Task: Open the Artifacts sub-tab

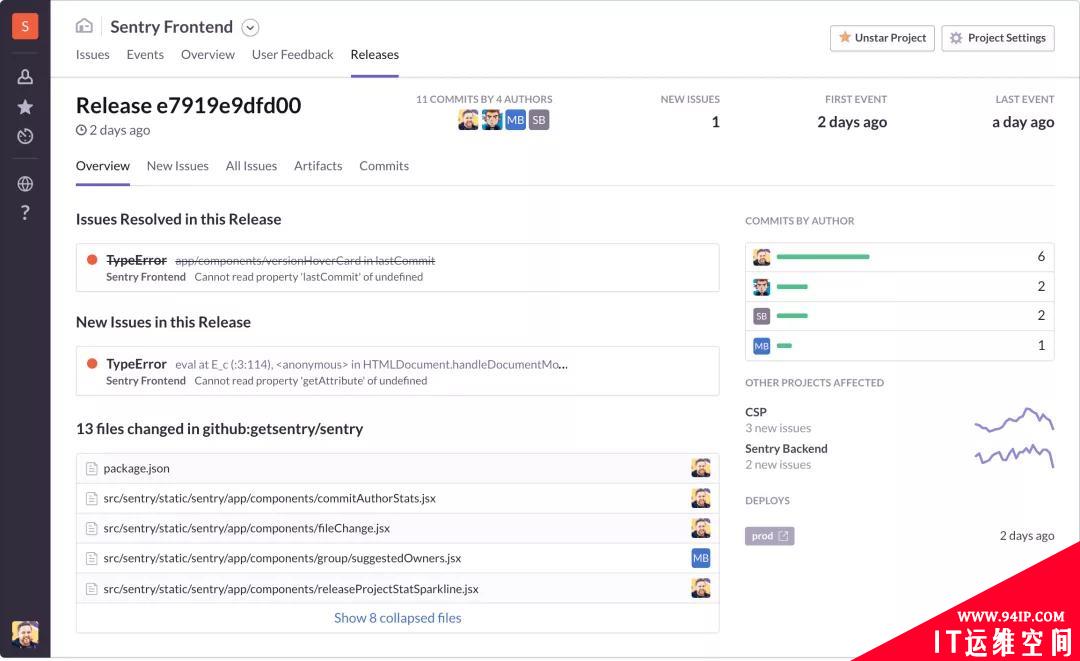Action: [318, 166]
